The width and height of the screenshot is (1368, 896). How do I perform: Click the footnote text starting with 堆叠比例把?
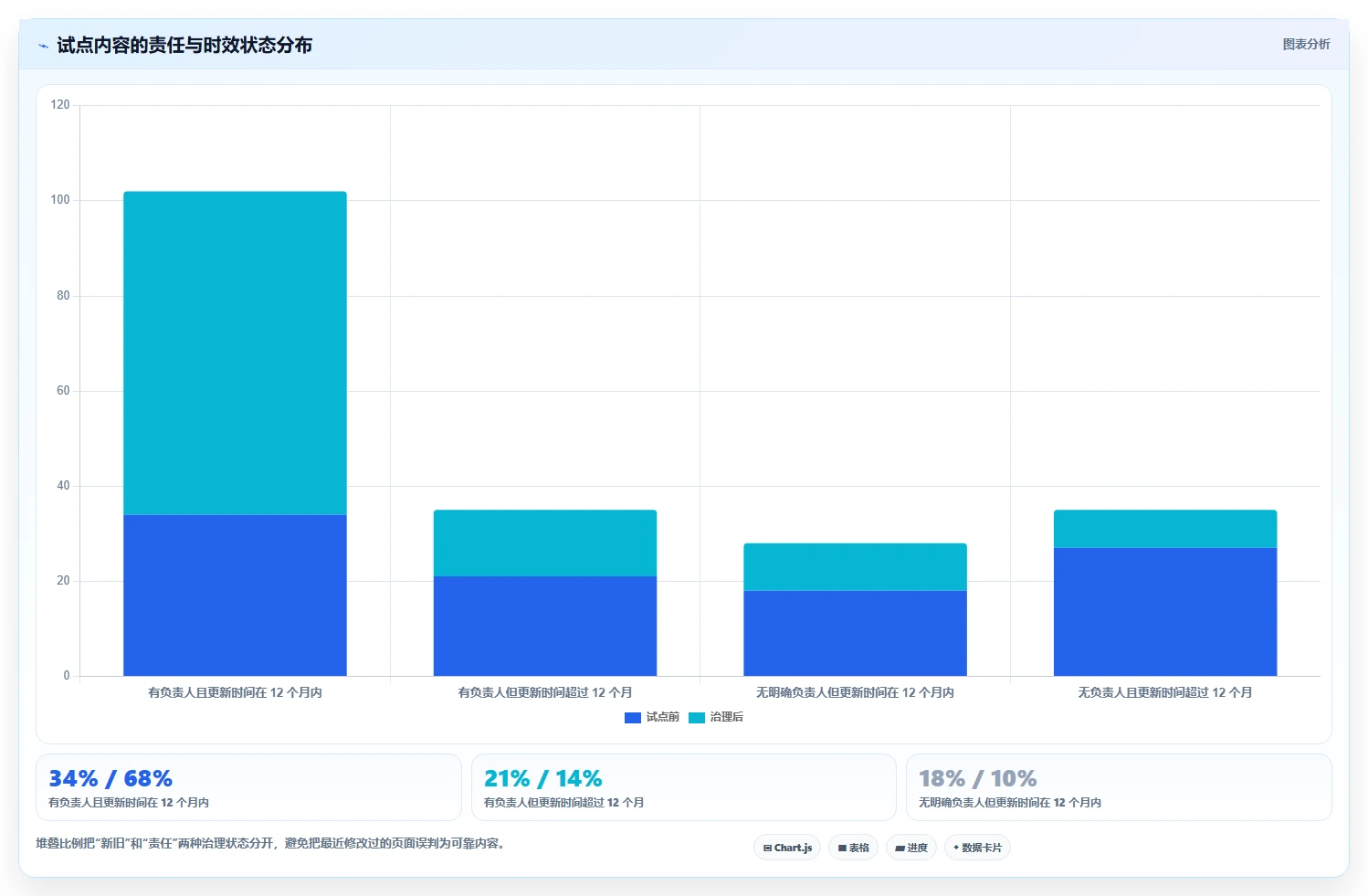pos(270,843)
